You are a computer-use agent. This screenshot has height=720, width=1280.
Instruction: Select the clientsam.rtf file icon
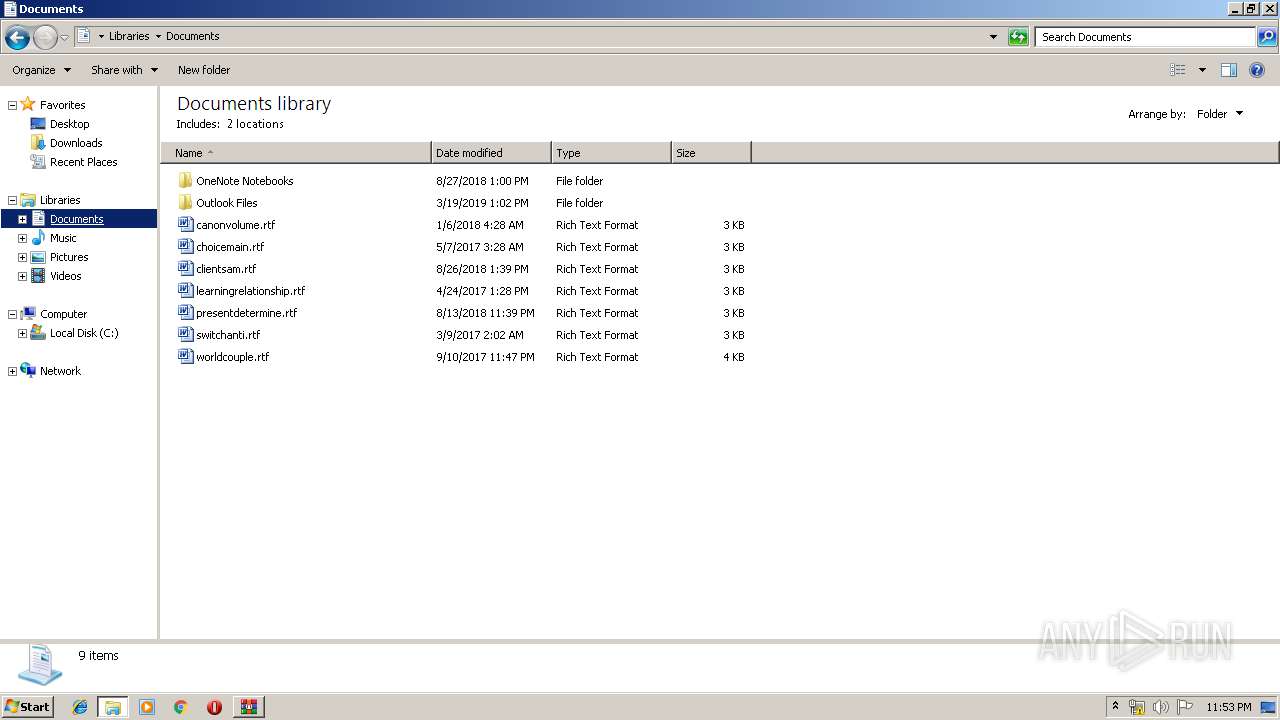click(185, 269)
